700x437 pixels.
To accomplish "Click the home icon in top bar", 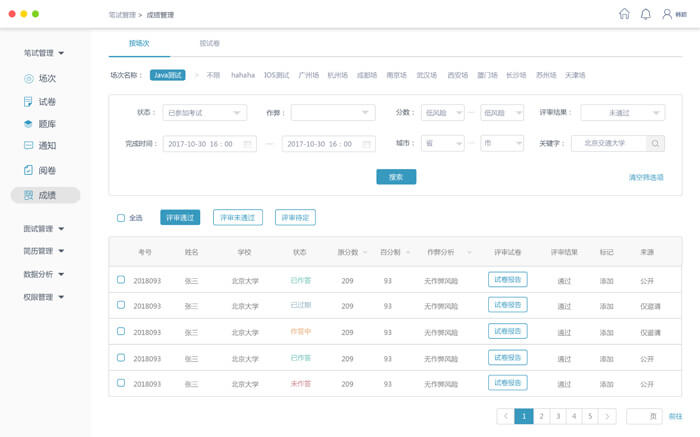I will tap(624, 14).
